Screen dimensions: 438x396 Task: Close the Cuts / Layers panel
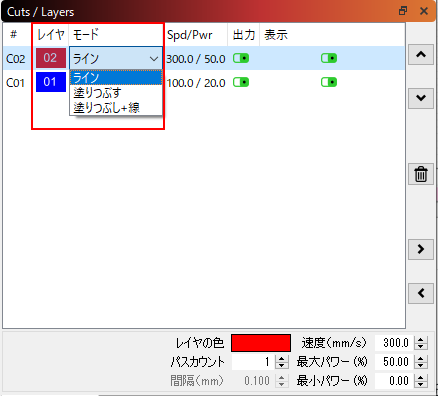point(424,11)
